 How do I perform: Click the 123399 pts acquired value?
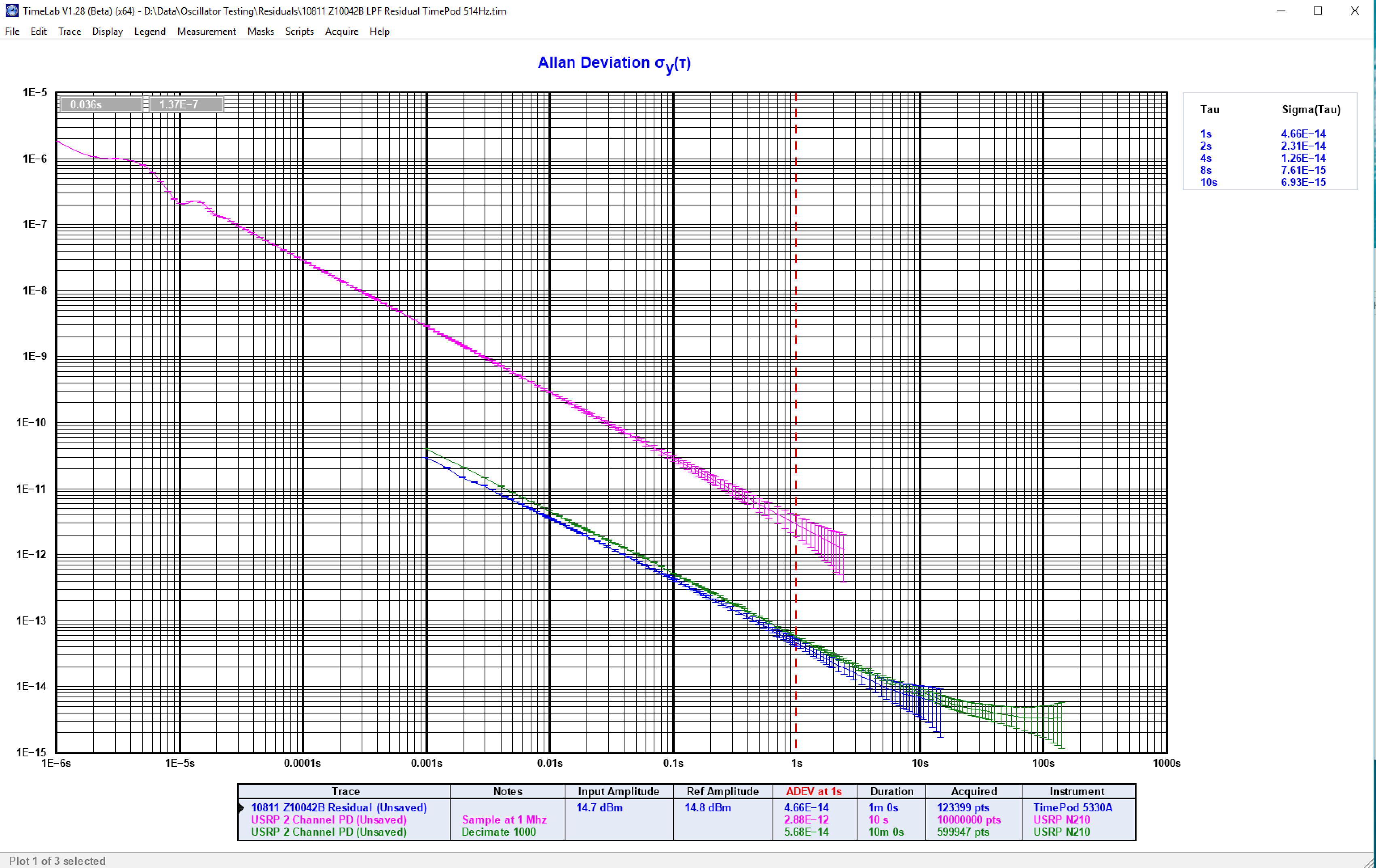point(963,807)
